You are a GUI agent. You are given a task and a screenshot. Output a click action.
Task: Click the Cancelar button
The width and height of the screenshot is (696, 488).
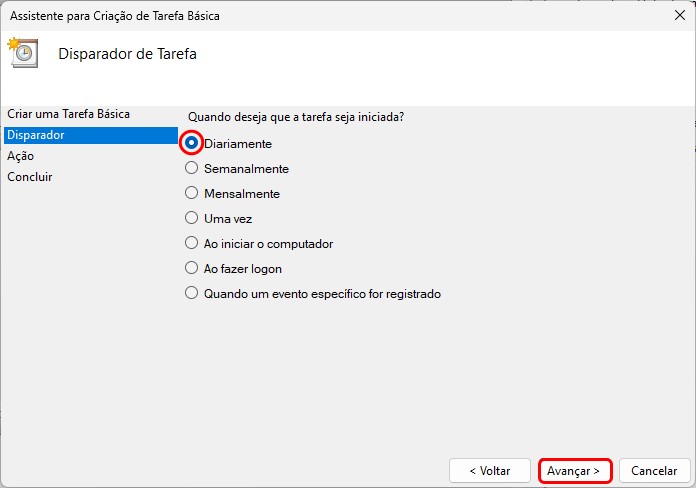655,470
